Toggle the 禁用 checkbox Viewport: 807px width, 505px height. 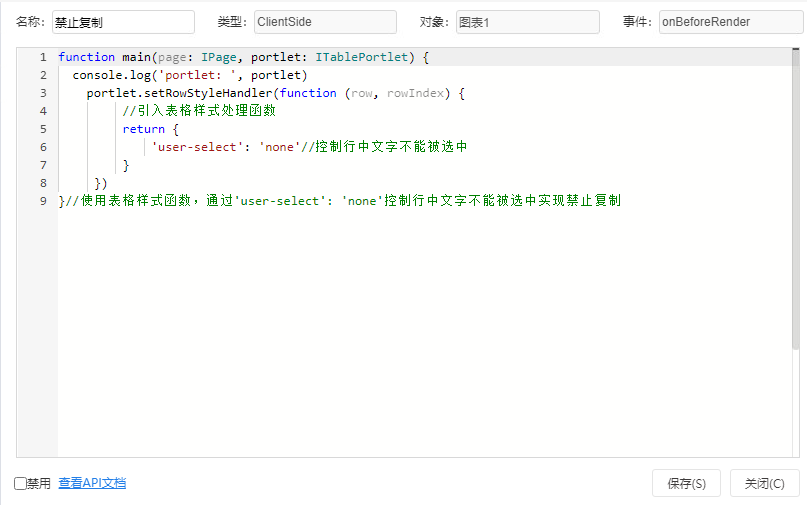click(x=20, y=483)
